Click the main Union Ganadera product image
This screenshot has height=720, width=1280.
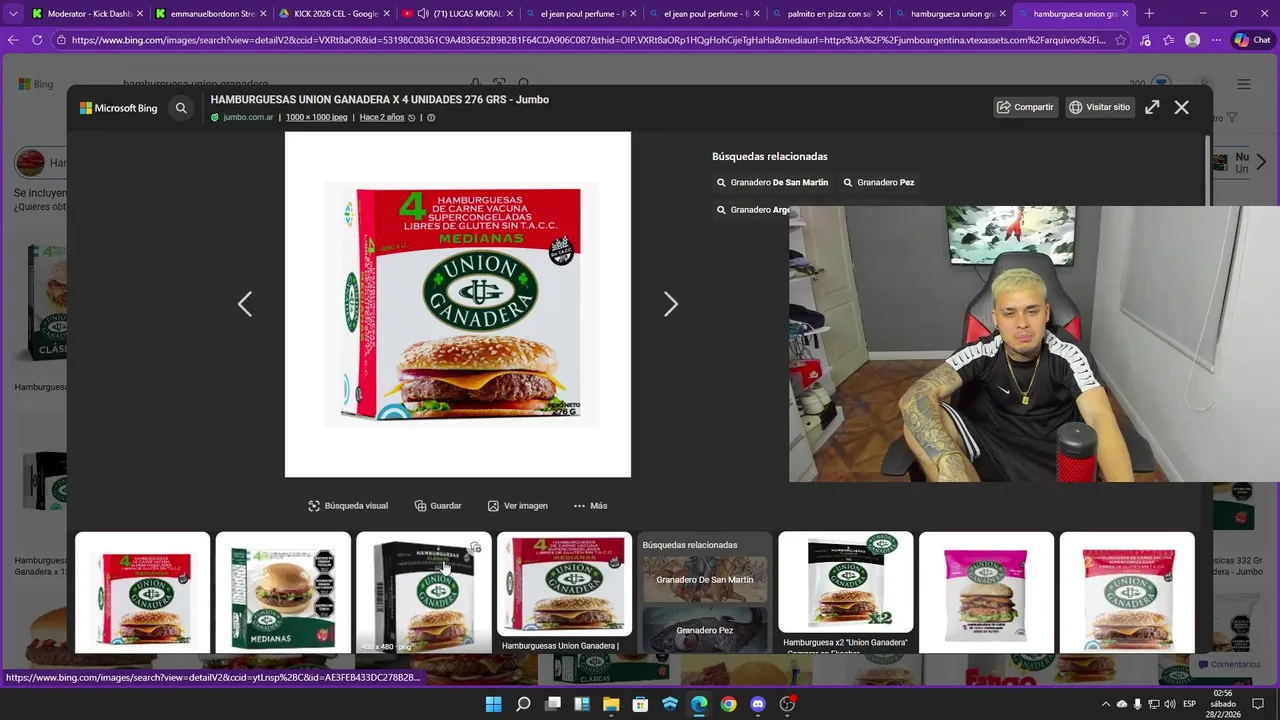pos(458,304)
